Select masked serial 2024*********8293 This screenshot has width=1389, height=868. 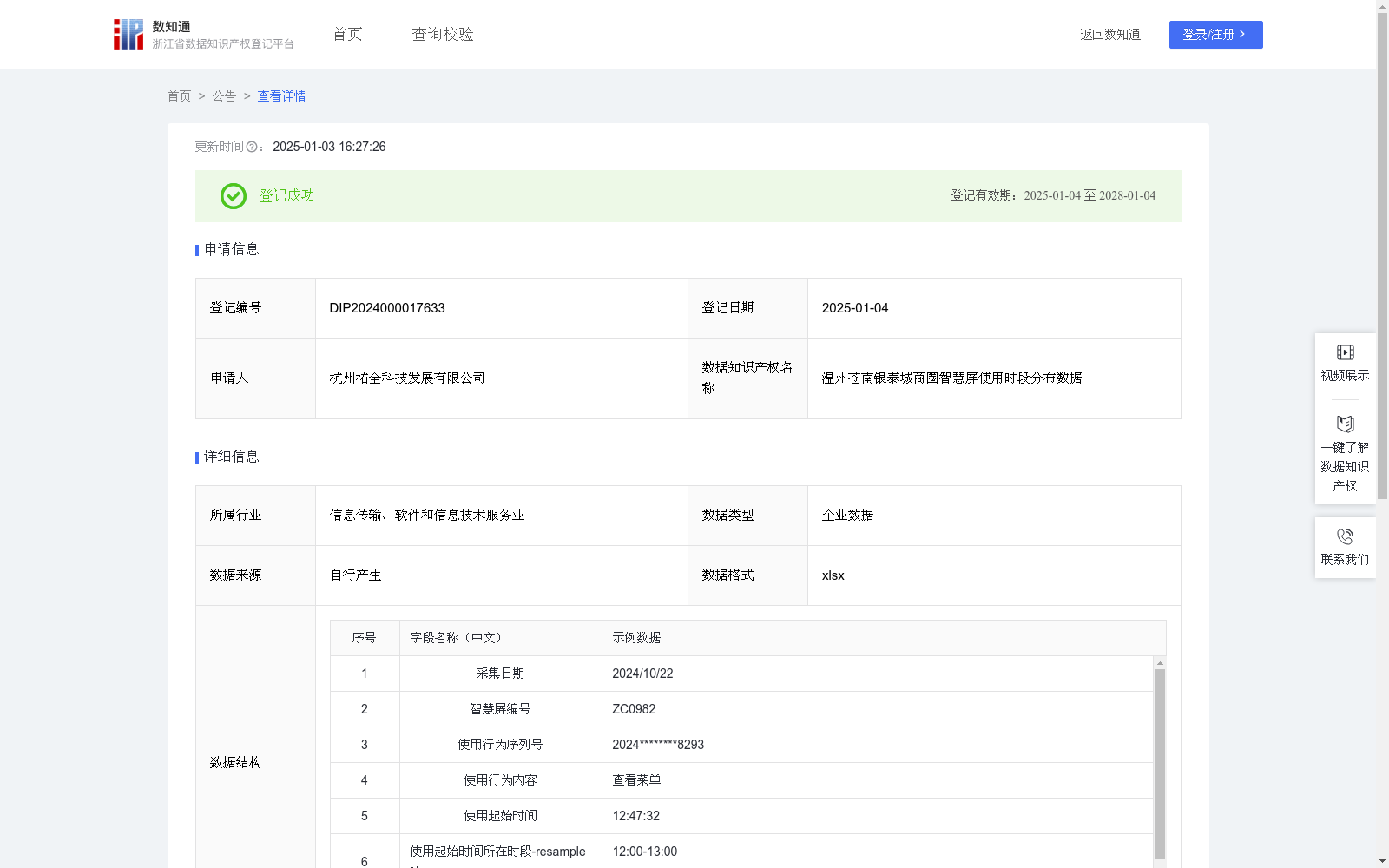pyautogui.click(x=658, y=745)
